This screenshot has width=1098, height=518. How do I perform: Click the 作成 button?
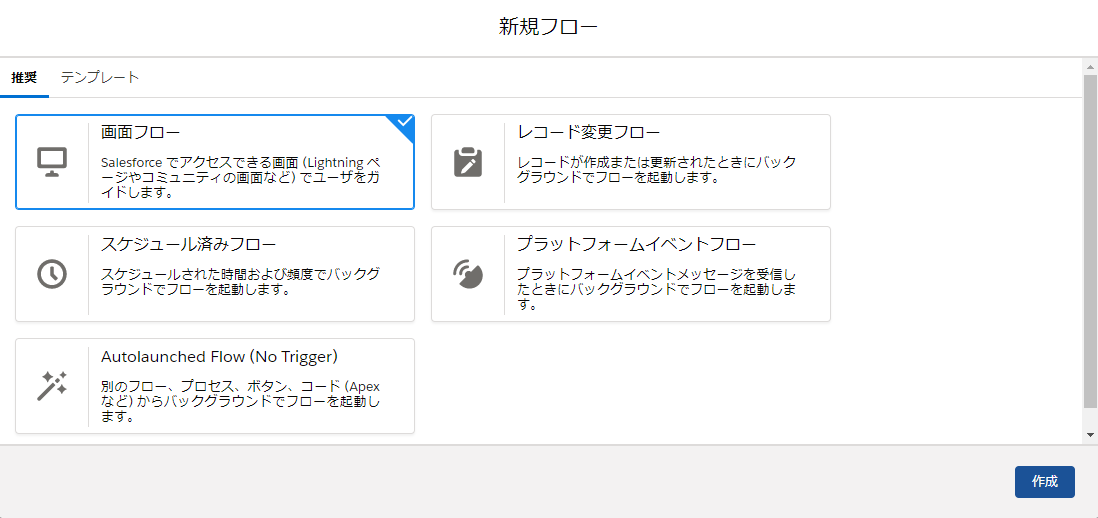click(x=1044, y=482)
